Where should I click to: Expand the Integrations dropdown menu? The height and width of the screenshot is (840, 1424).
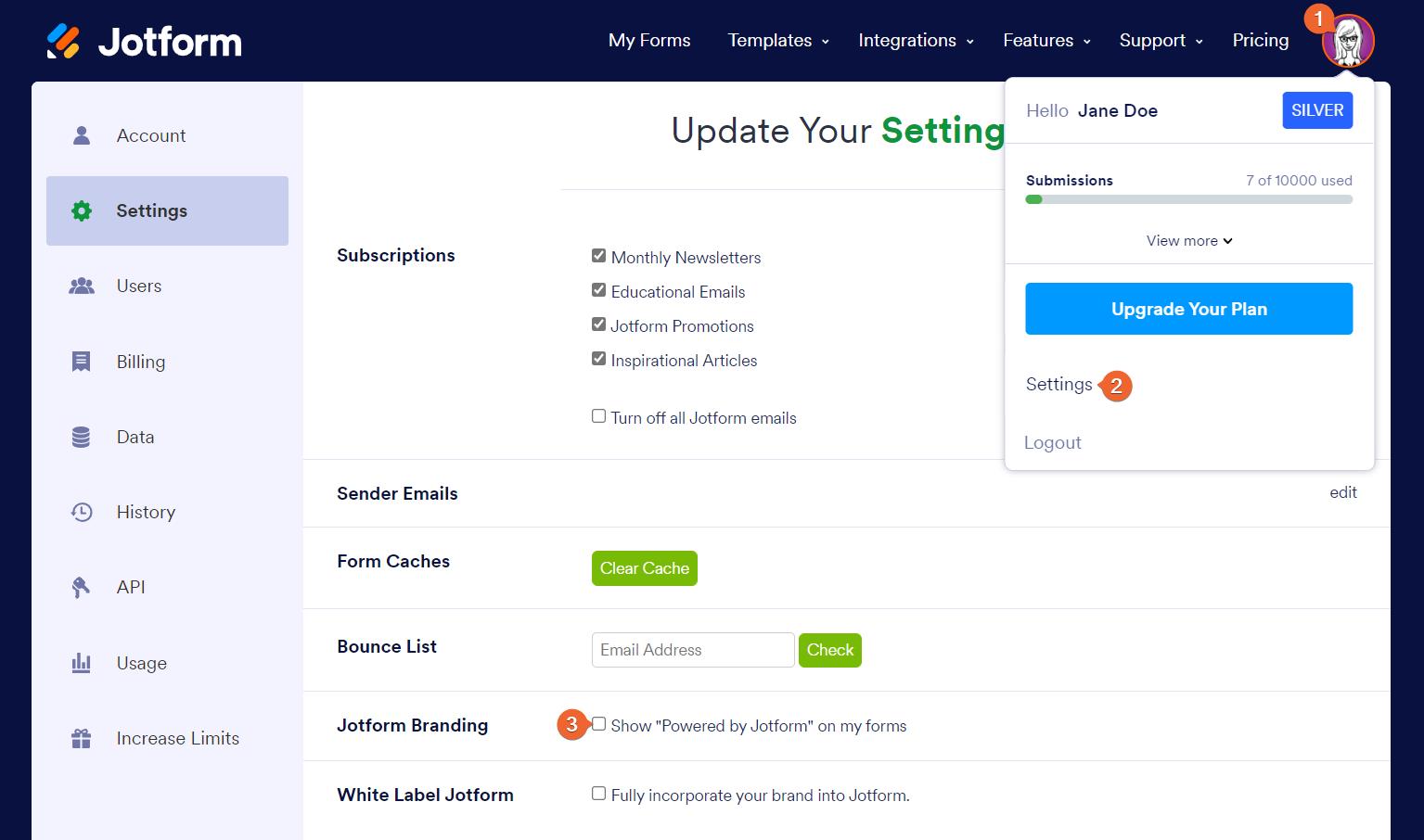point(917,40)
